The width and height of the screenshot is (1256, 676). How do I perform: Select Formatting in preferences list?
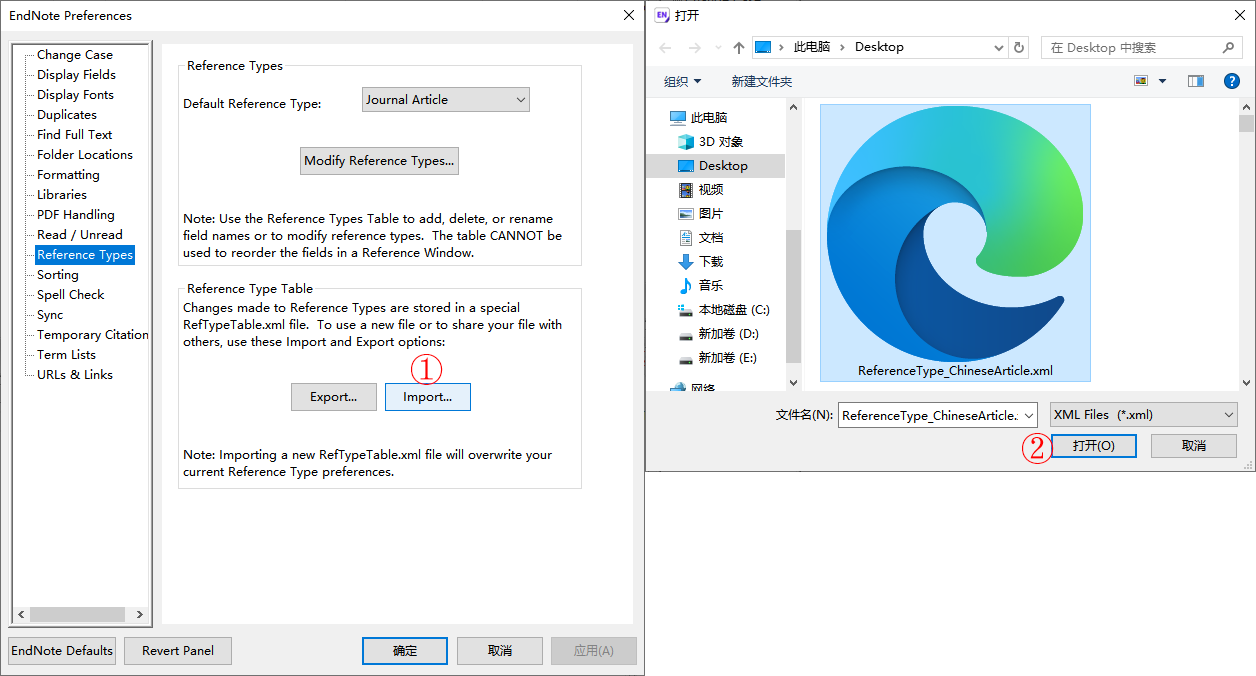click(x=69, y=175)
